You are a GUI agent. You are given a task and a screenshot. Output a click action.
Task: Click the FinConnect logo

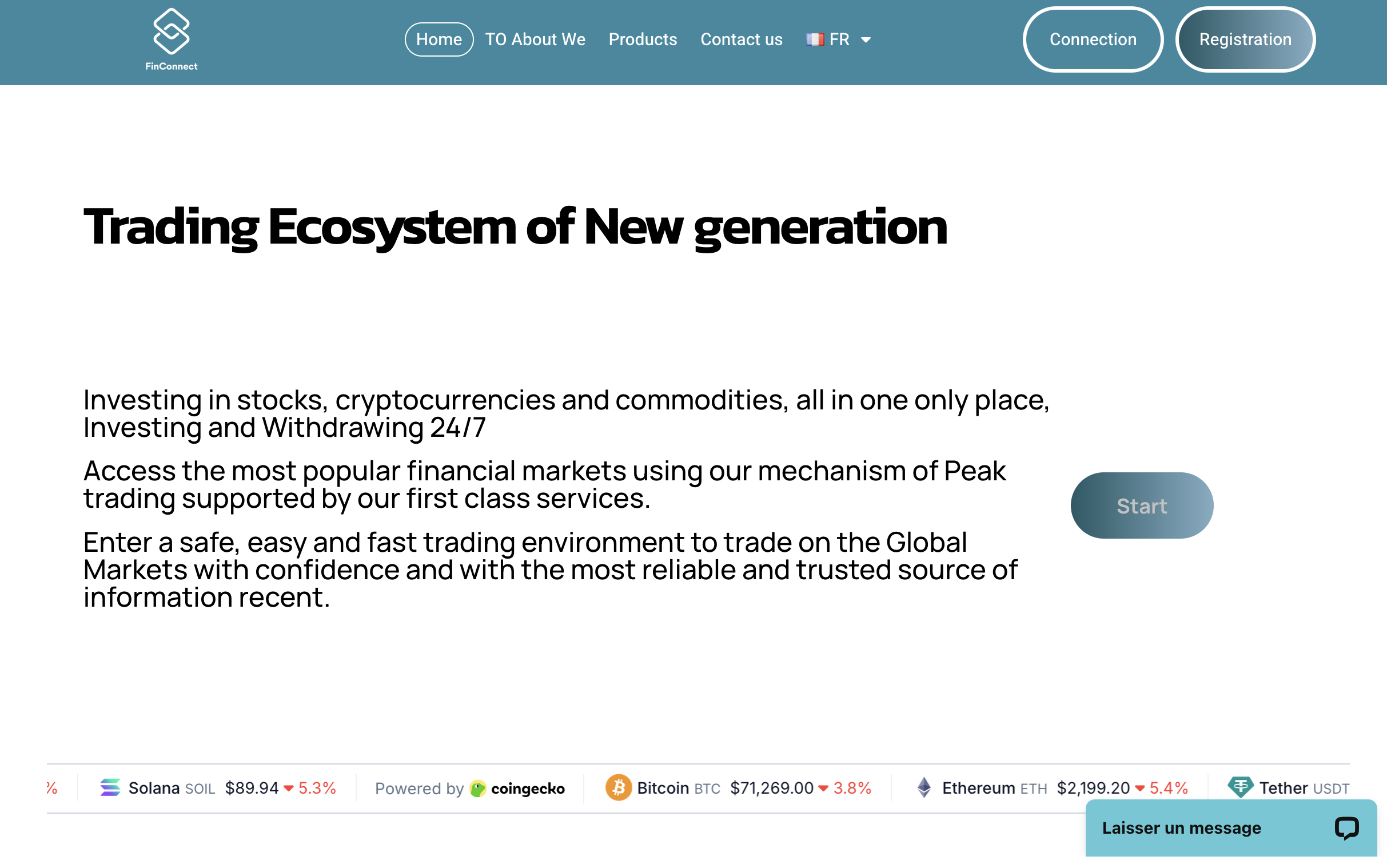tap(171, 38)
